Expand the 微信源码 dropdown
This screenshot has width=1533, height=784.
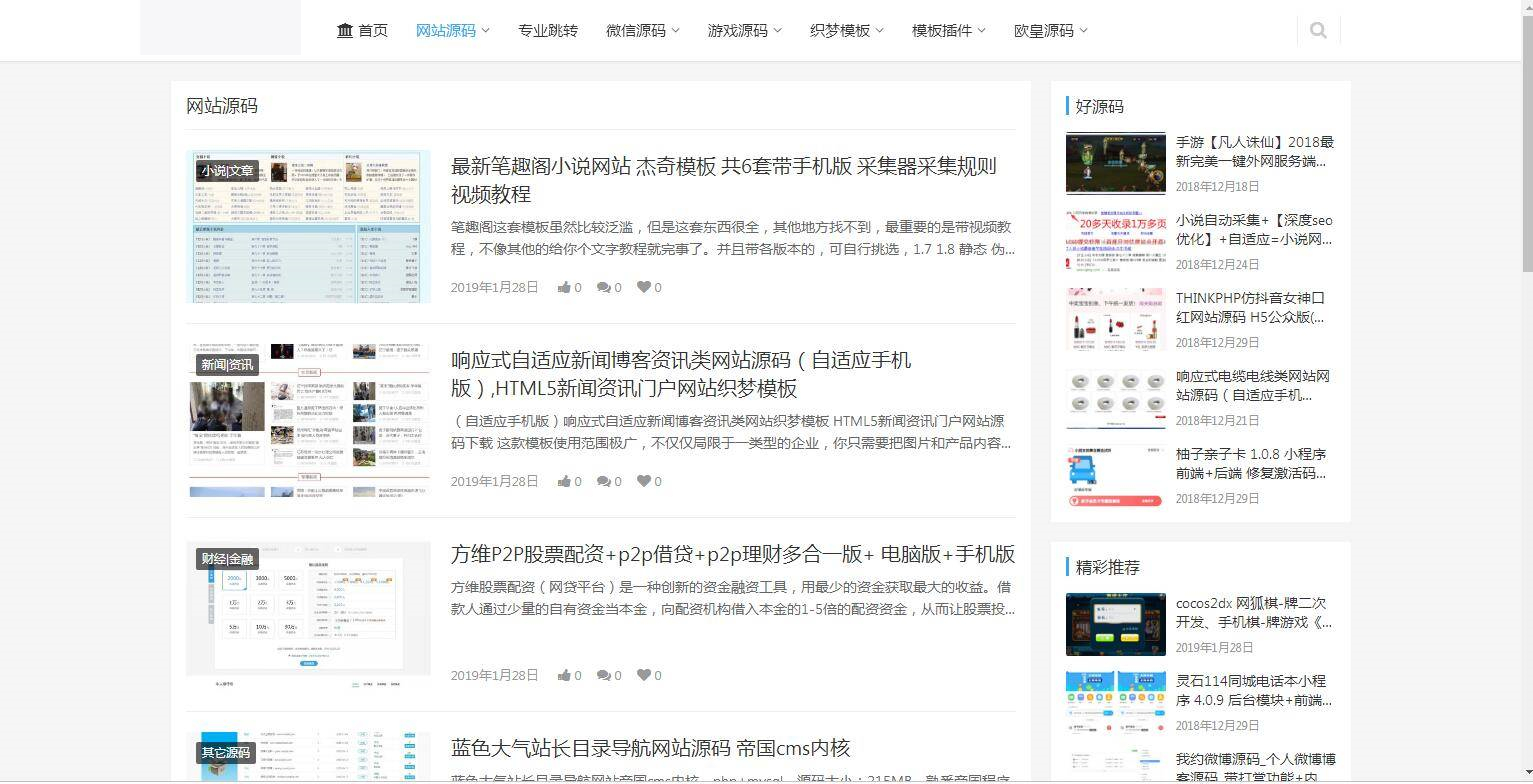click(636, 30)
